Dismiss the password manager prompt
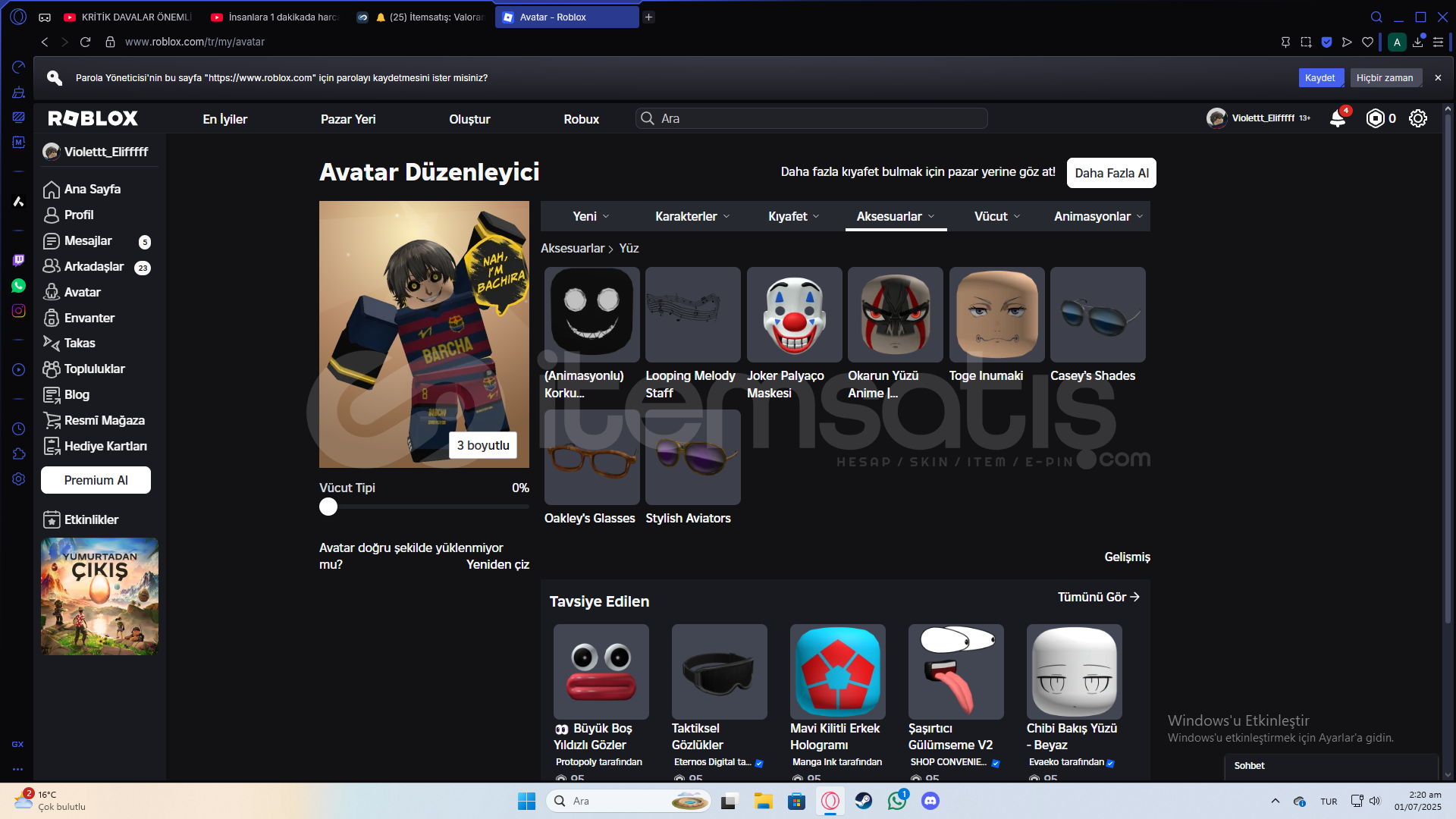 point(1438,77)
